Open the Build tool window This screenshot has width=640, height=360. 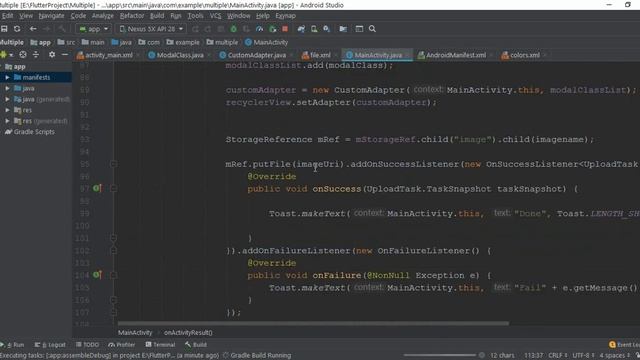coord(196,345)
